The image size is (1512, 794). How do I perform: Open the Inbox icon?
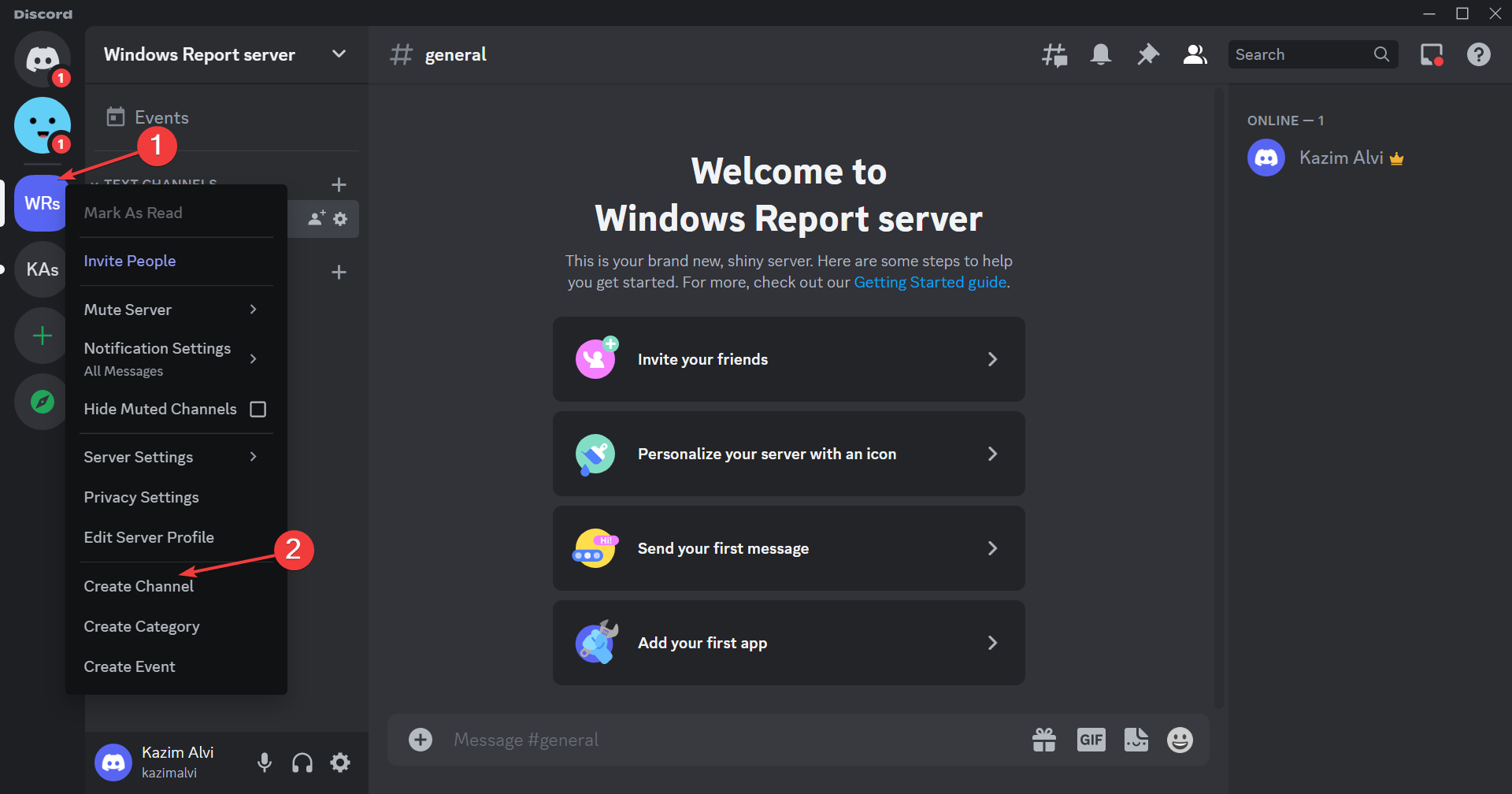[1432, 54]
